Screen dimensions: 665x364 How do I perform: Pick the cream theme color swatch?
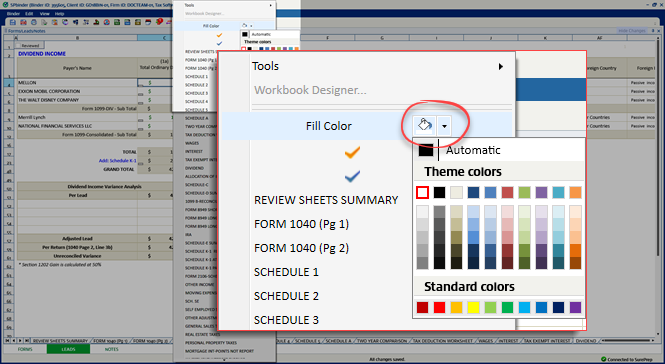pos(456,193)
